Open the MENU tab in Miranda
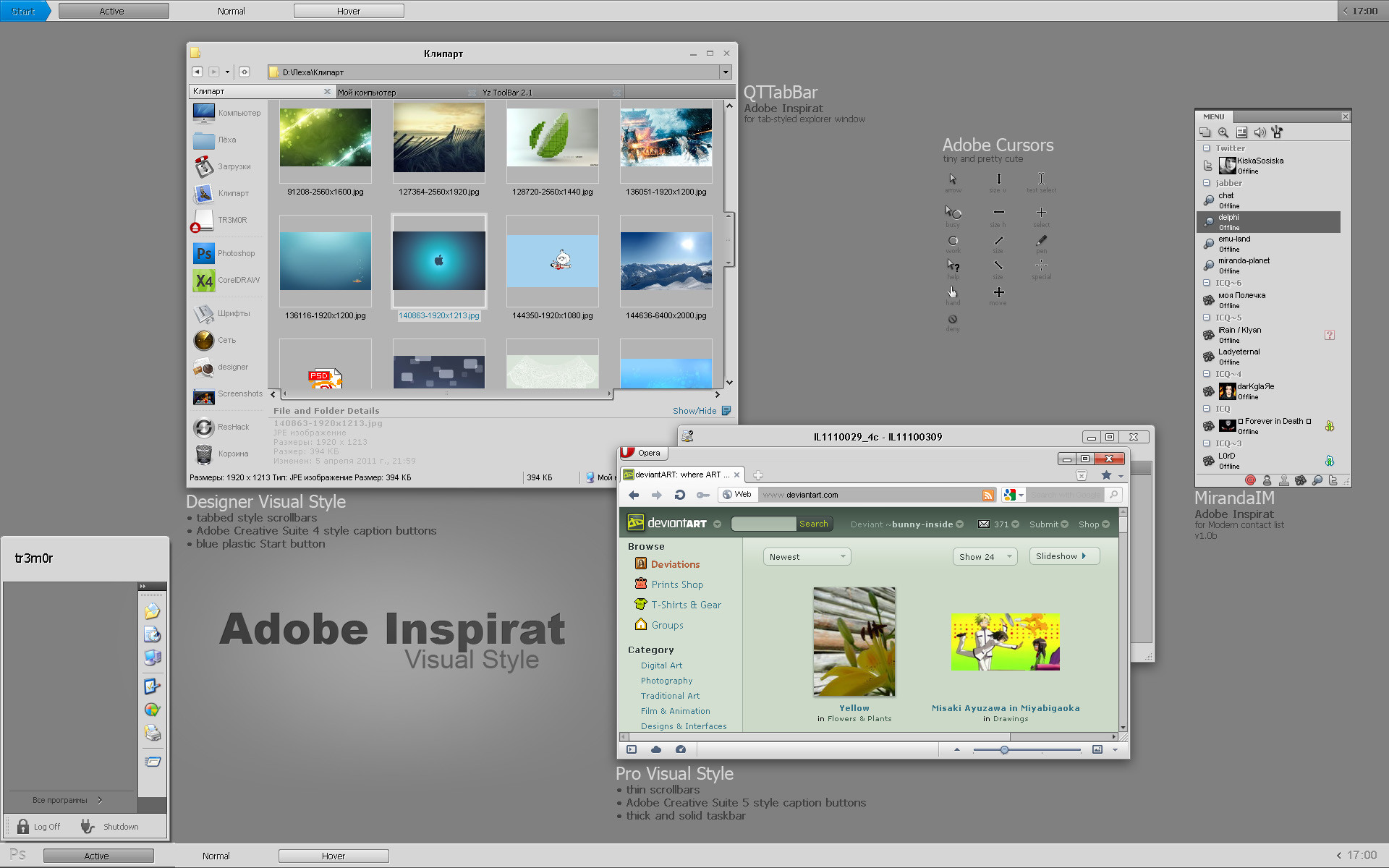This screenshot has height=868, width=1389. [1214, 116]
